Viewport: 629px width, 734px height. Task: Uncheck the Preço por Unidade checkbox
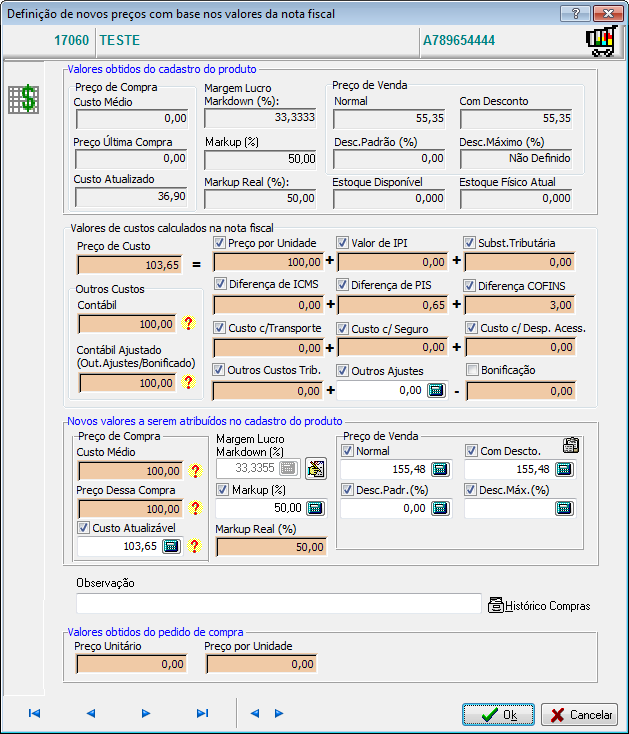click(220, 243)
